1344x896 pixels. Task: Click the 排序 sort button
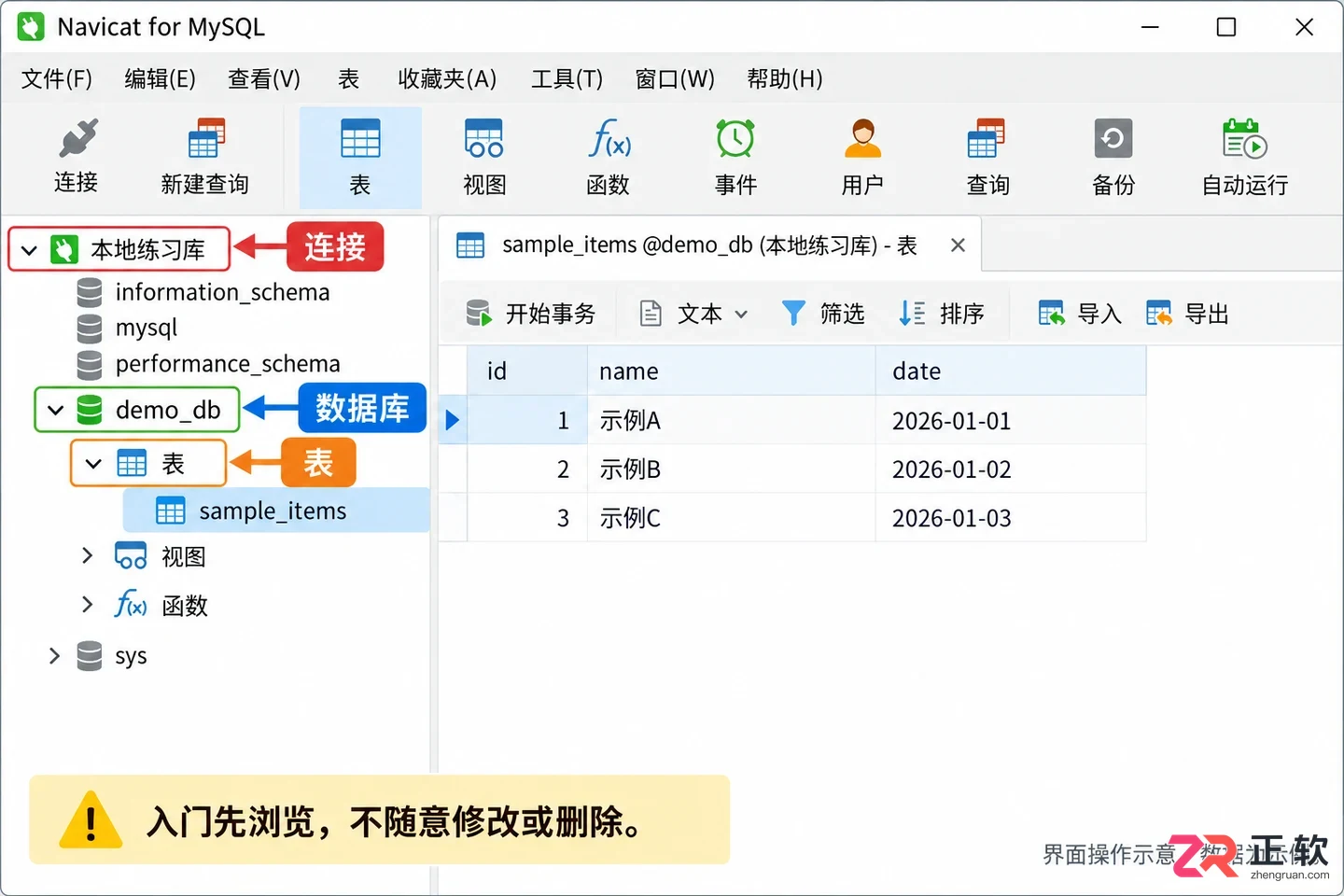click(942, 314)
